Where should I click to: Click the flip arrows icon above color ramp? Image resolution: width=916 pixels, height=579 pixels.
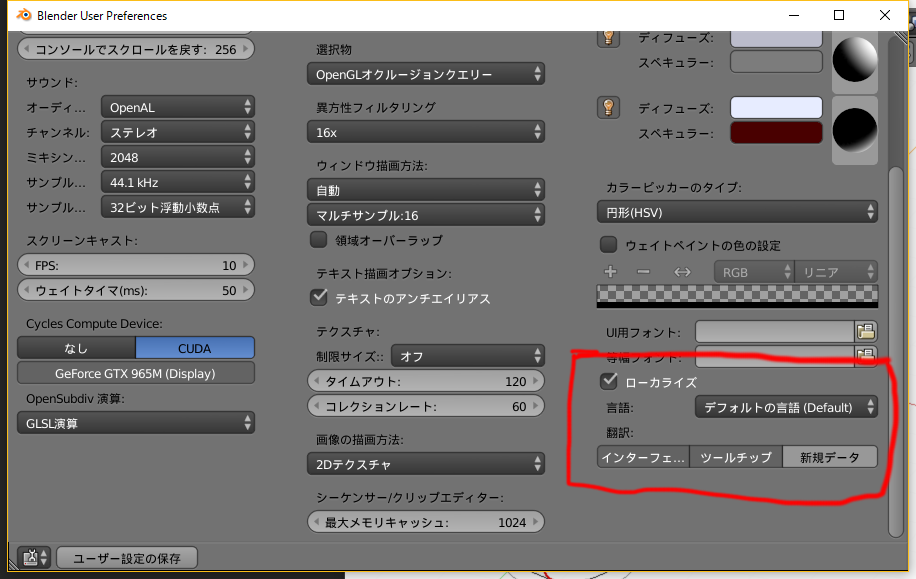pyautogui.click(x=682, y=272)
